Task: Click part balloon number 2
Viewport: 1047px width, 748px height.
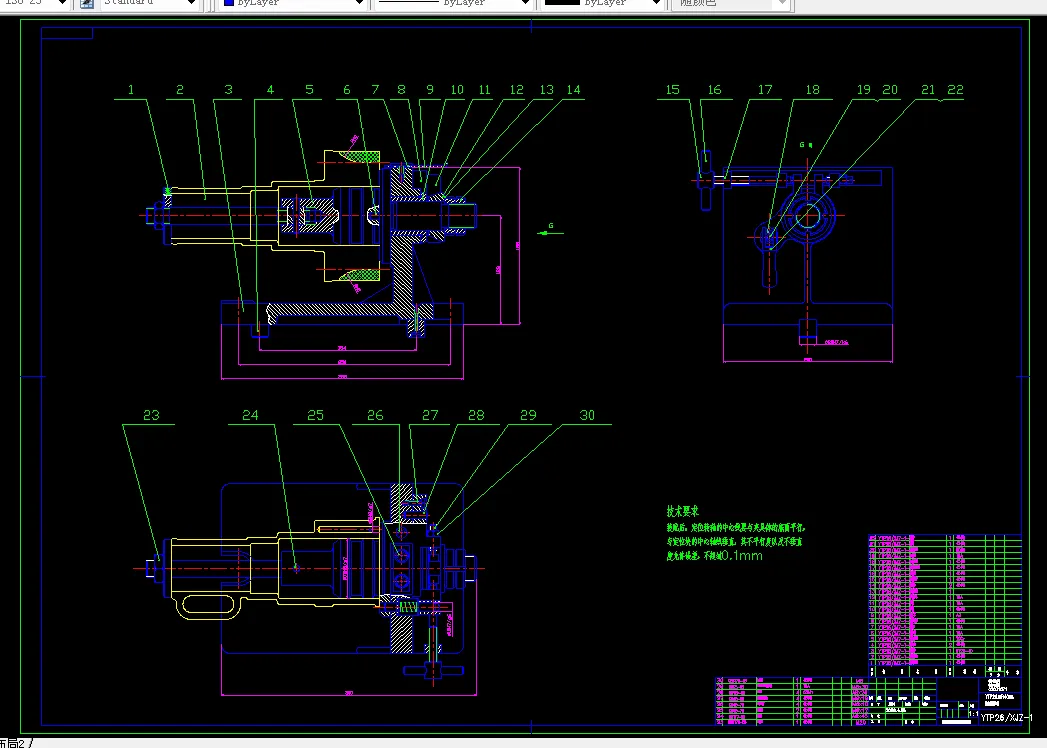Action: pos(180,89)
